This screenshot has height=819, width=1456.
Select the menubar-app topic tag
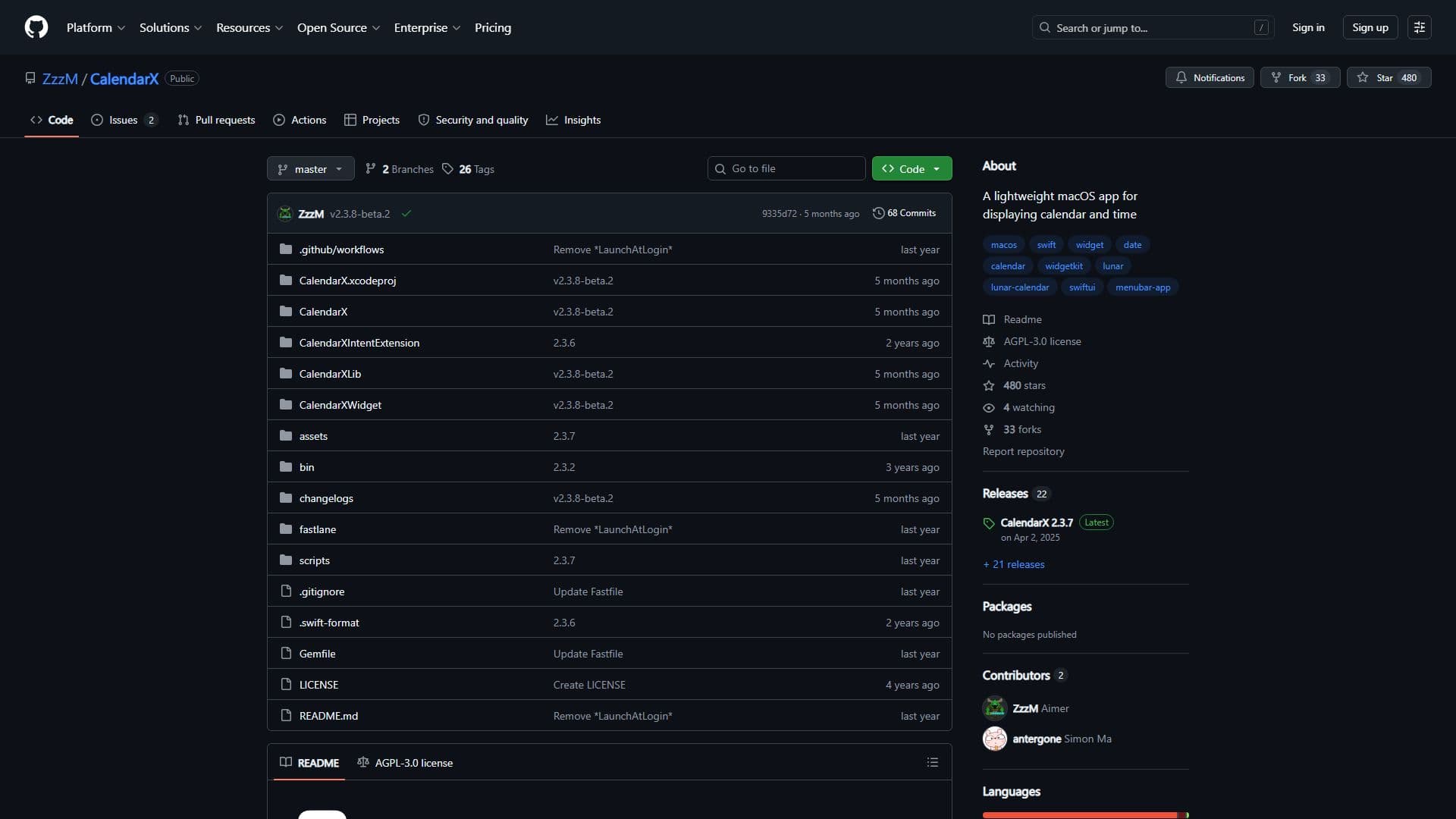pyautogui.click(x=1142, y=287)
